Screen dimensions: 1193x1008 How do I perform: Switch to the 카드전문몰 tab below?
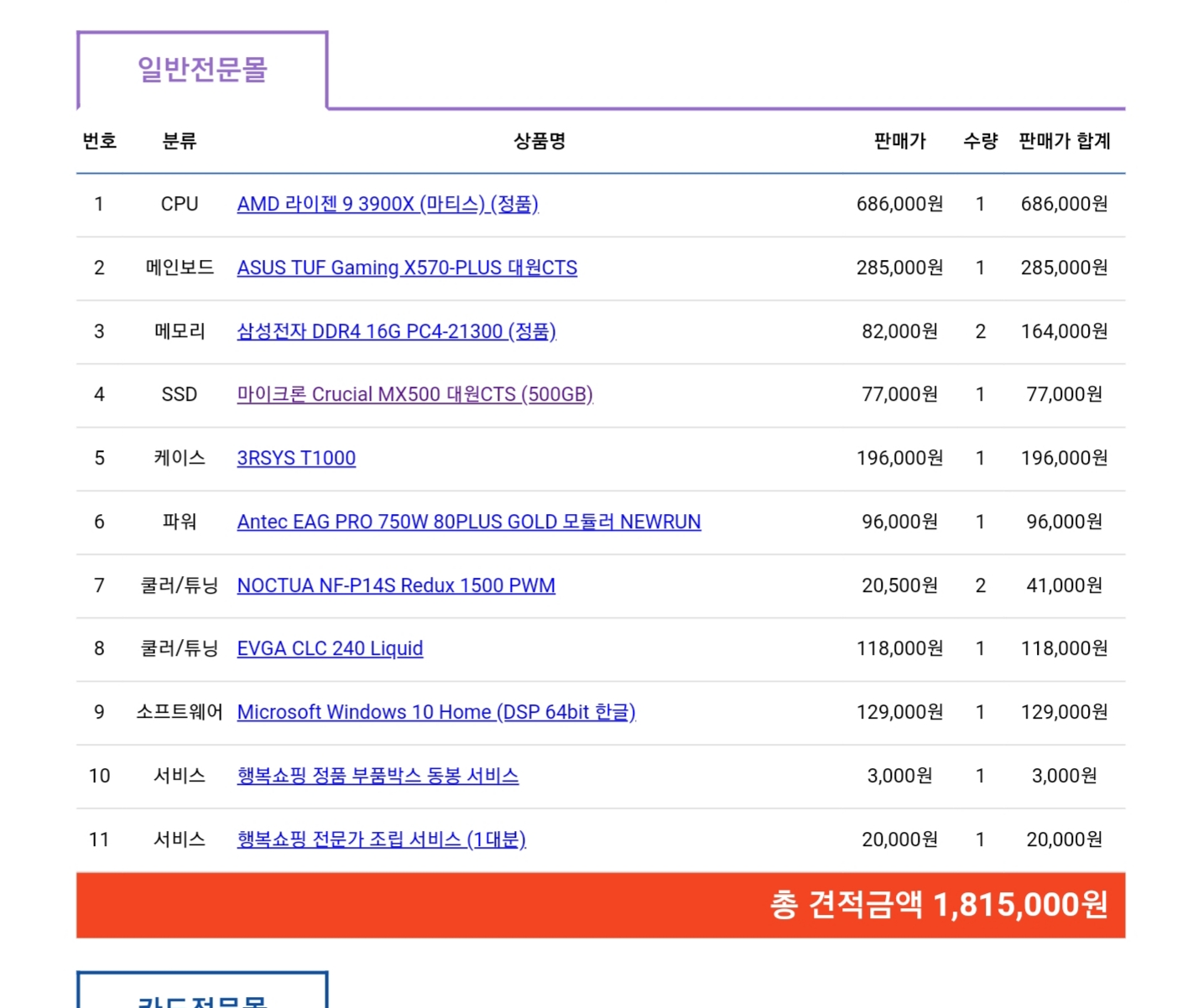pyautogui.click(x=202, y=995)
